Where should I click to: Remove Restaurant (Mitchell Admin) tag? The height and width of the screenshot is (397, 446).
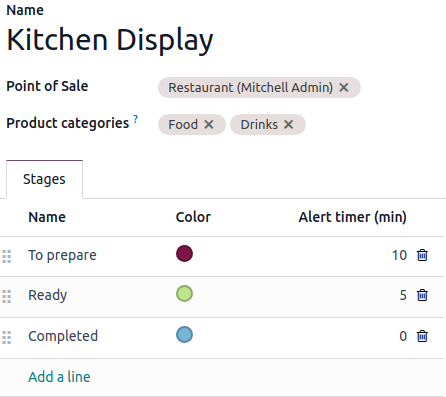(x=344, y=88)
